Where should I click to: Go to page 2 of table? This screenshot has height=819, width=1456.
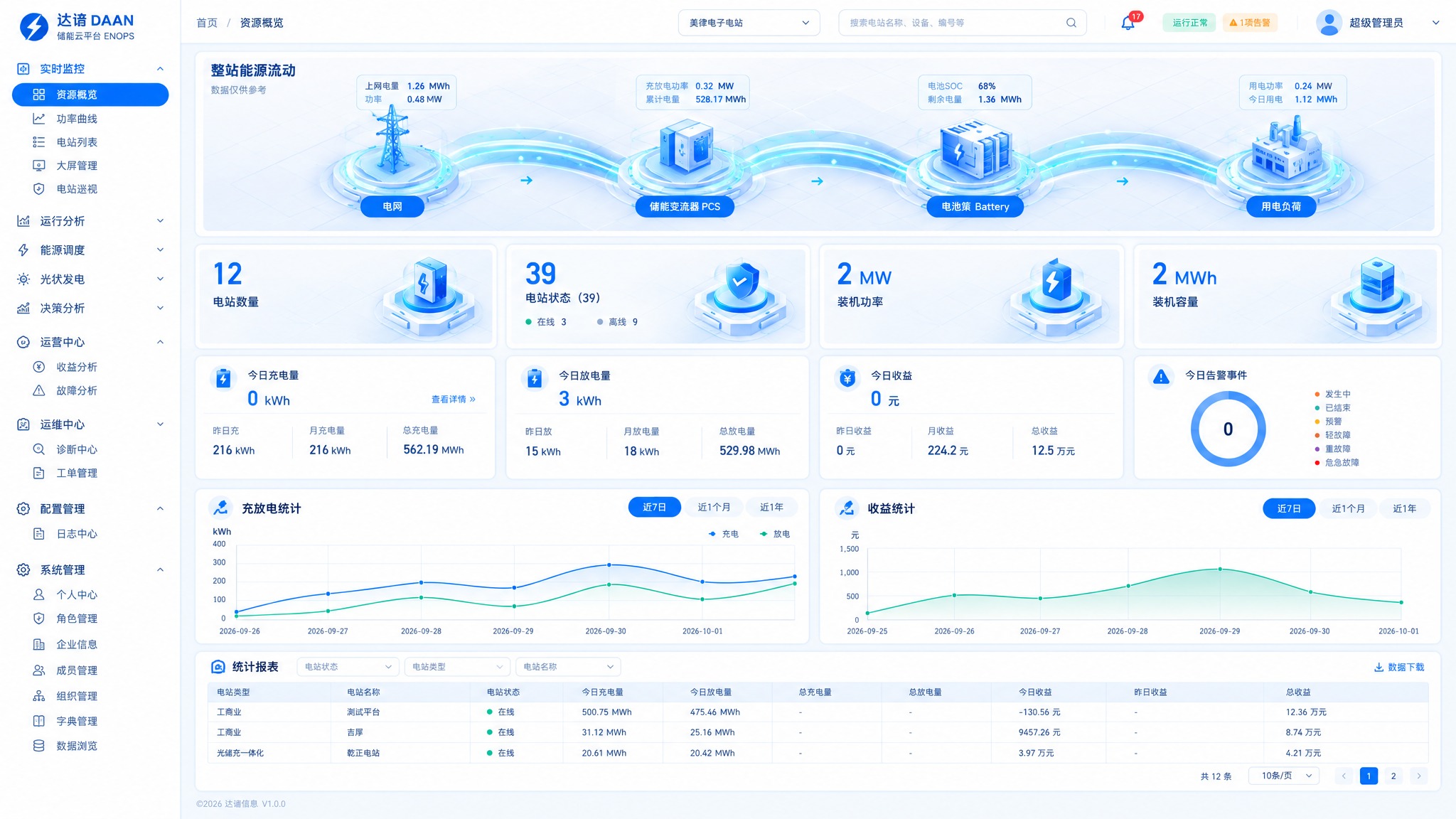click(1393, 776)
